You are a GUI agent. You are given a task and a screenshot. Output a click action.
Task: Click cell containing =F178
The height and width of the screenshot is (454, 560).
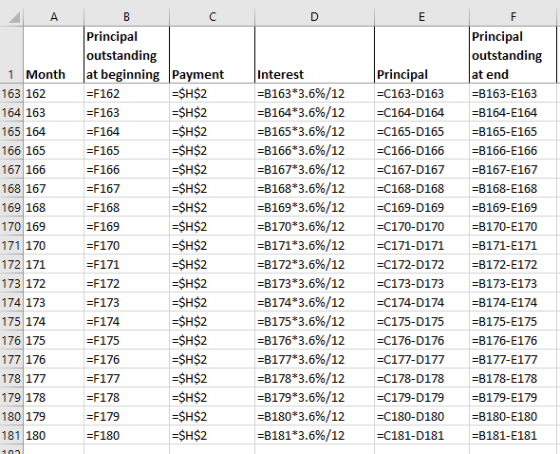pyautogui.click(x=126, y=397)
